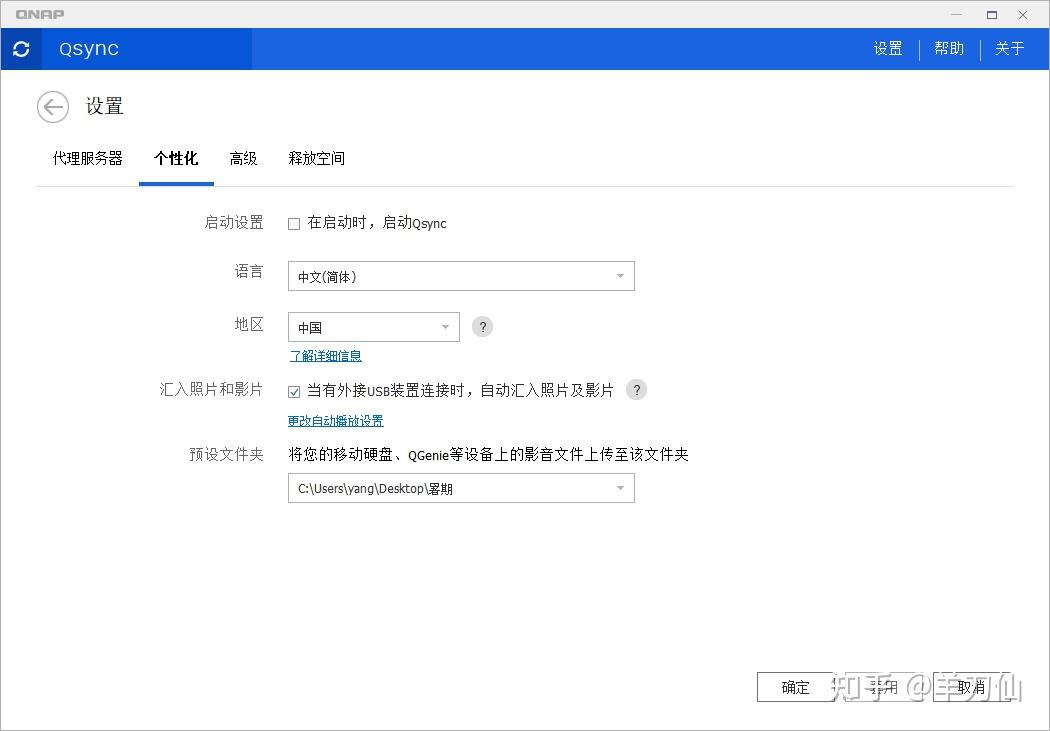Open 设置 in the top navigation bar
1050x731 pixels.
tap(887, 48)
